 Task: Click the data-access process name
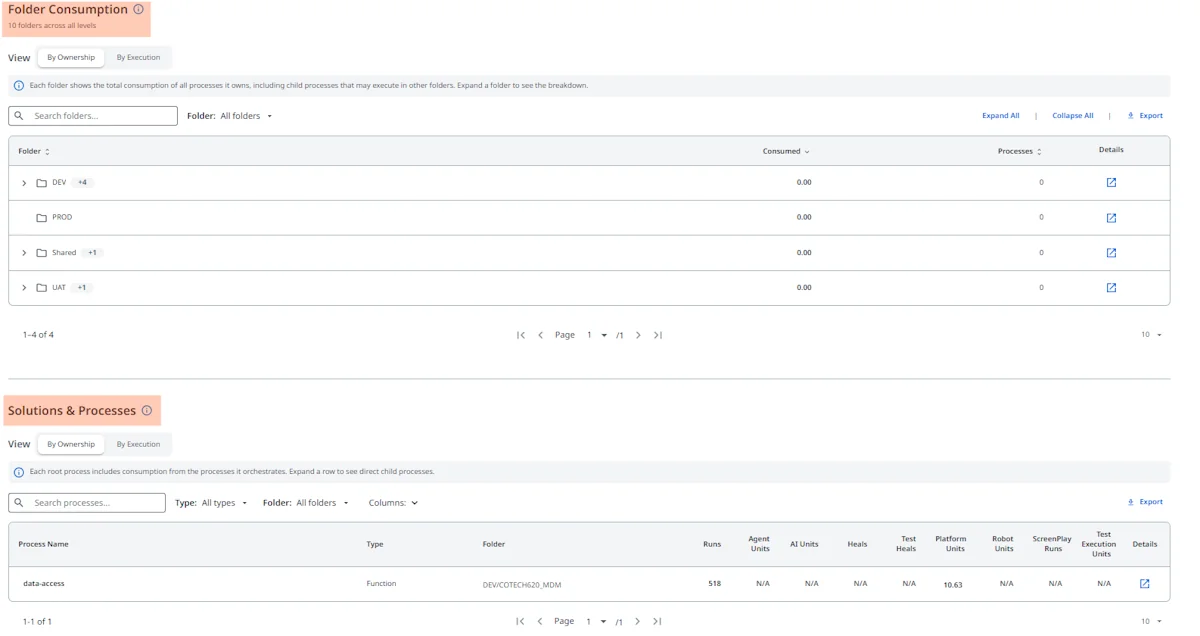pyautogui.click(x=44, y=583)
